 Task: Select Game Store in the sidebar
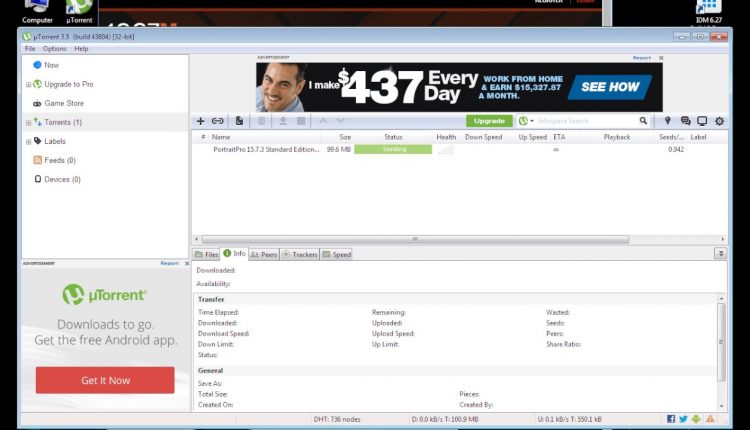(64, 103)
